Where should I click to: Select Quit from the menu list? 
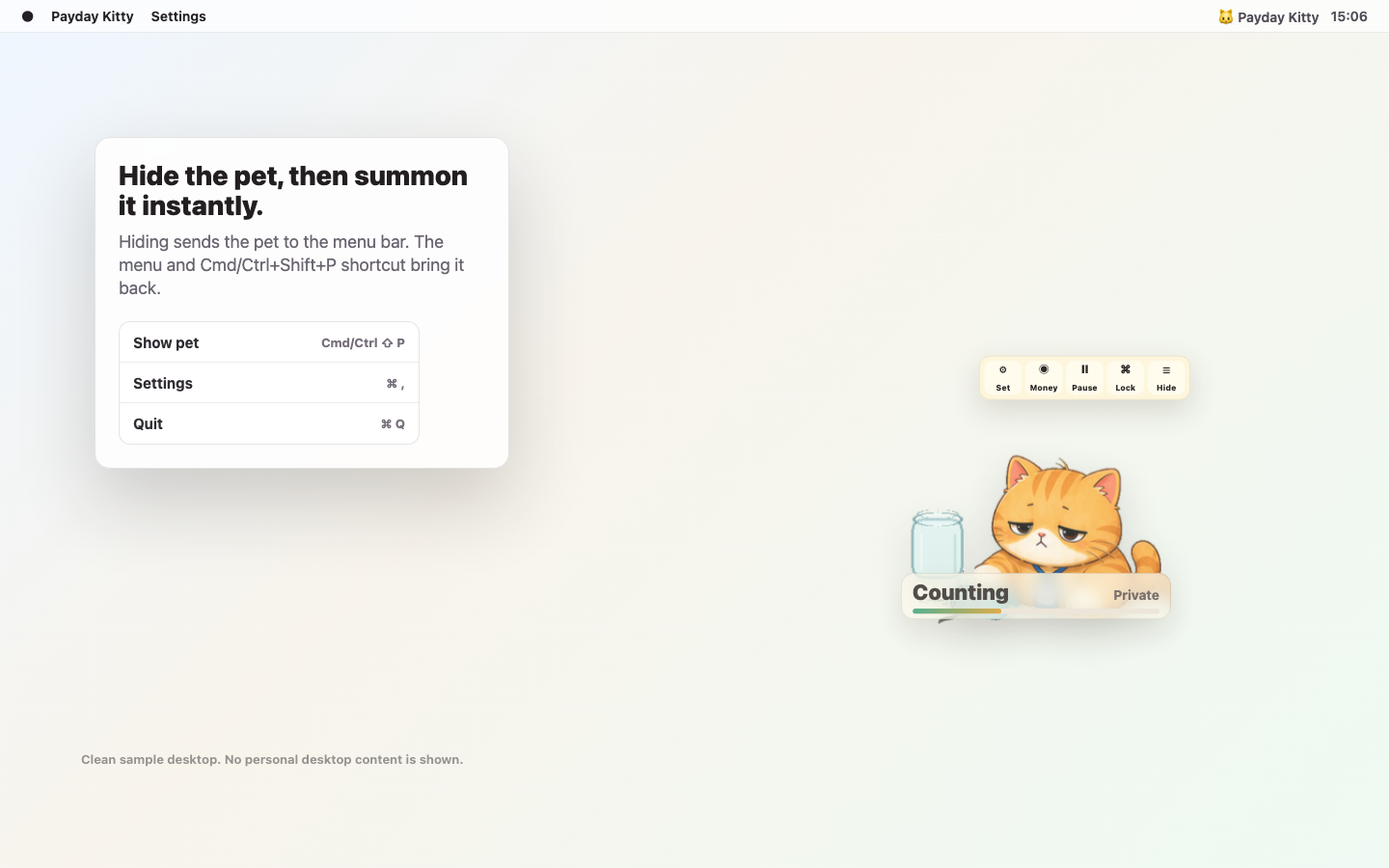click(269, 423)
